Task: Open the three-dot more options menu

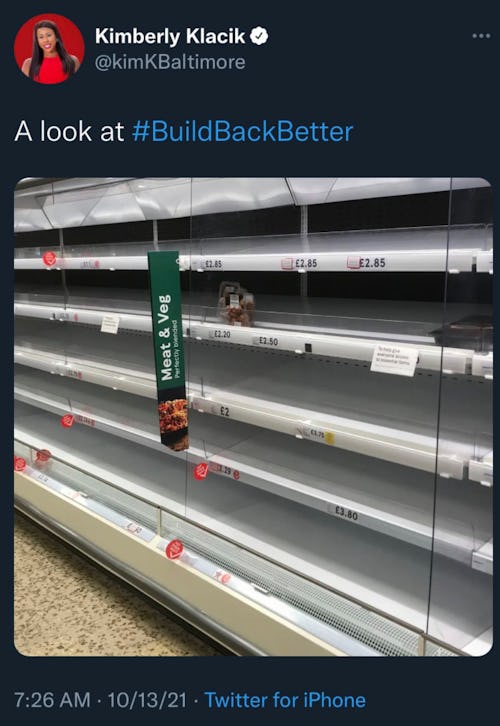Action: click(x=481, y=36)
